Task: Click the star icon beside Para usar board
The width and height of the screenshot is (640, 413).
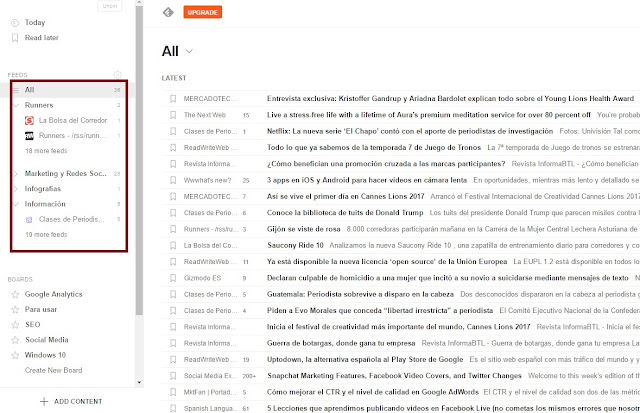Action: 15,309
